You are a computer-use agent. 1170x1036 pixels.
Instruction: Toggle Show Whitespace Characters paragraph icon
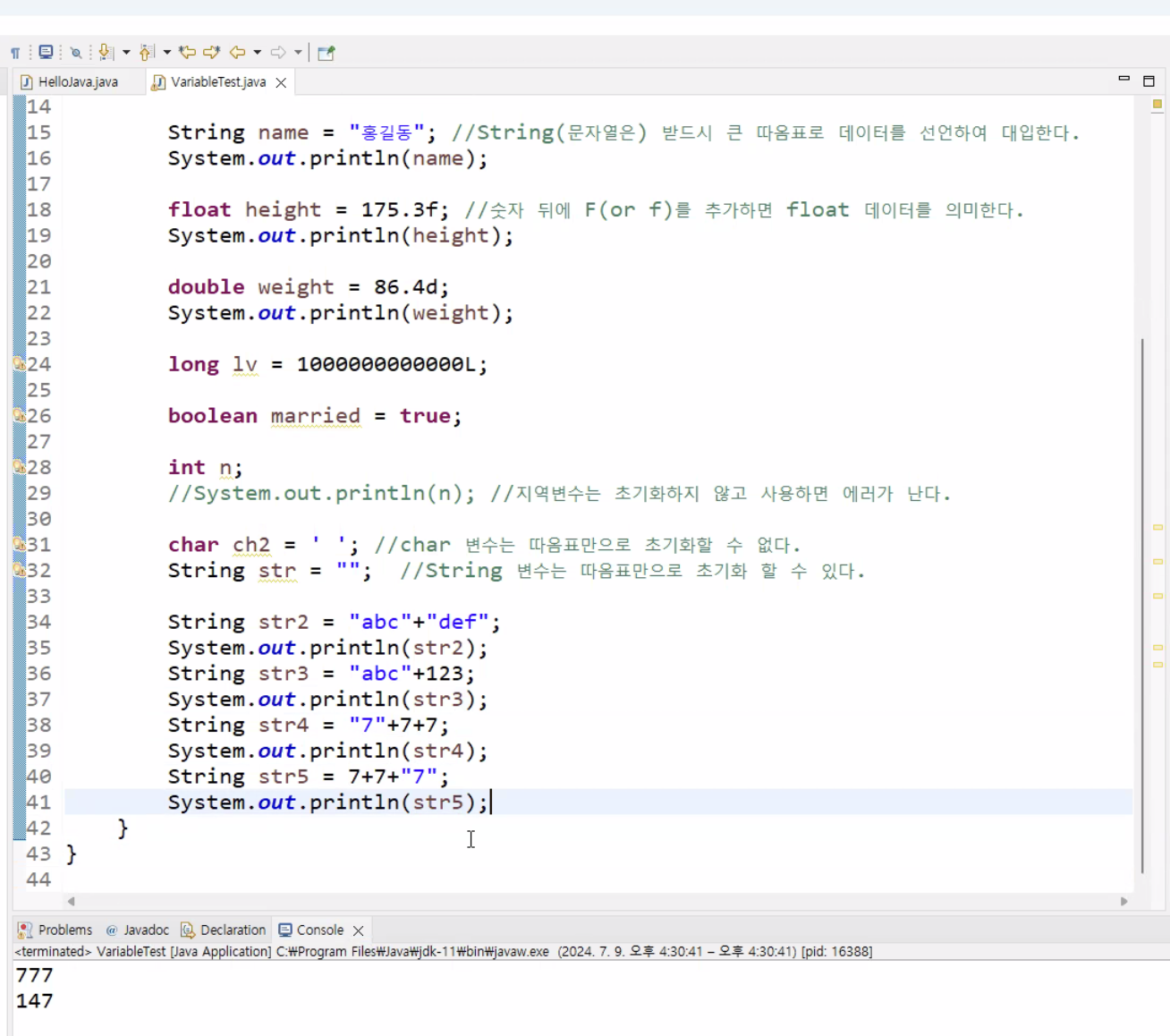(x=15, y=53)
